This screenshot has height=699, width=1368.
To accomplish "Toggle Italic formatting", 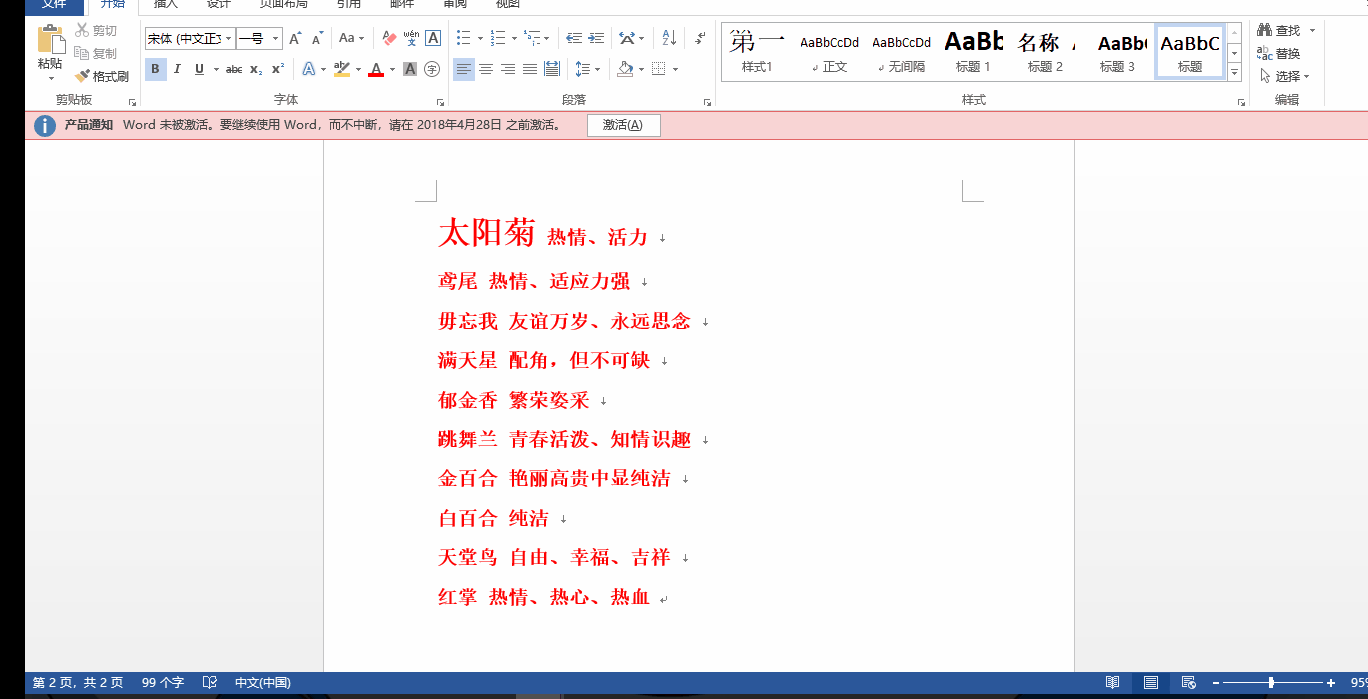I will point(177,69).
